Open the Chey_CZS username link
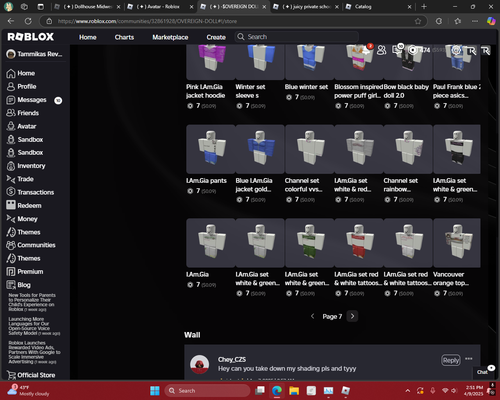 tap(232, 359)
